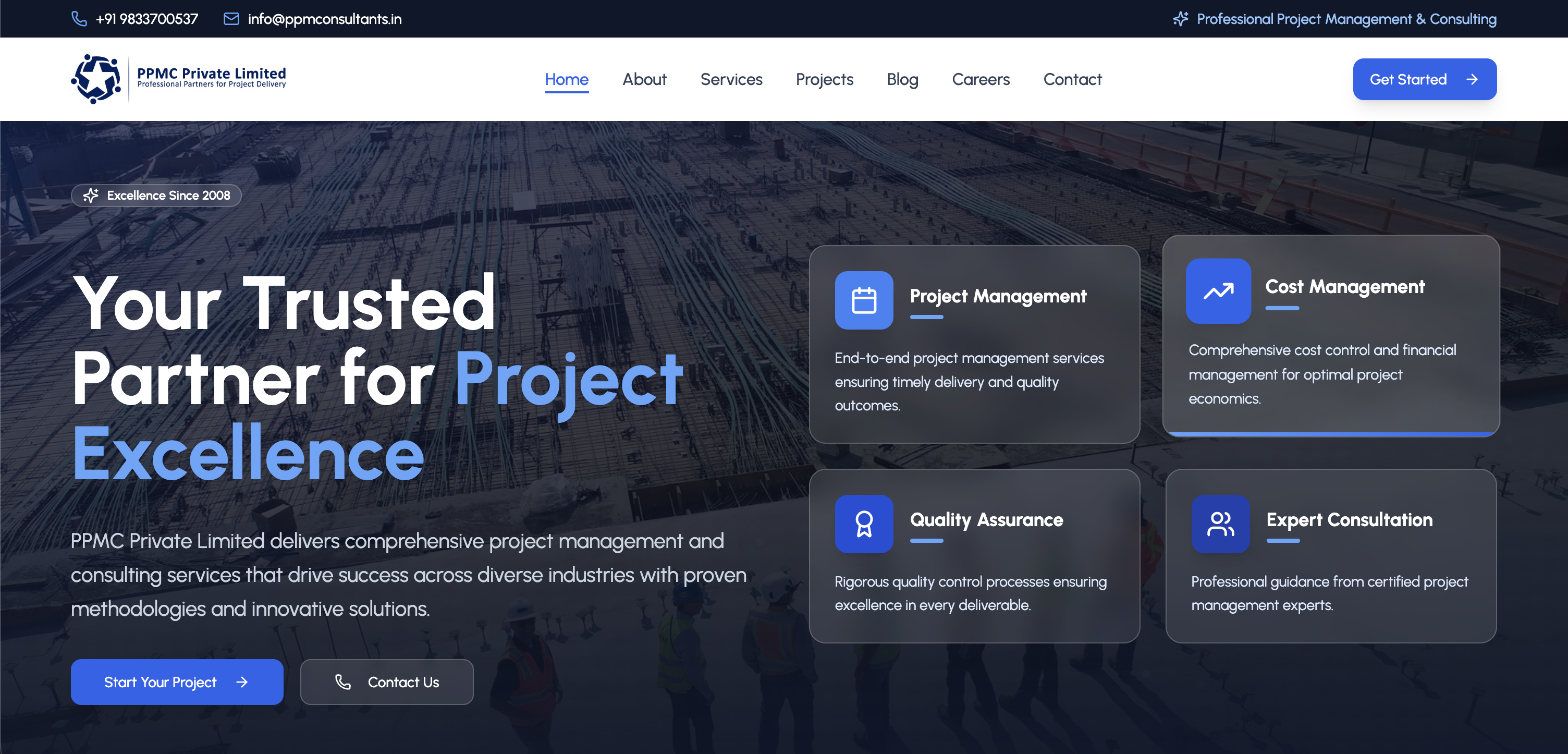This screenshot has height=754, width=1568.
Task: Click the calendar icon on Project Management card
Action: coord(863,300)
